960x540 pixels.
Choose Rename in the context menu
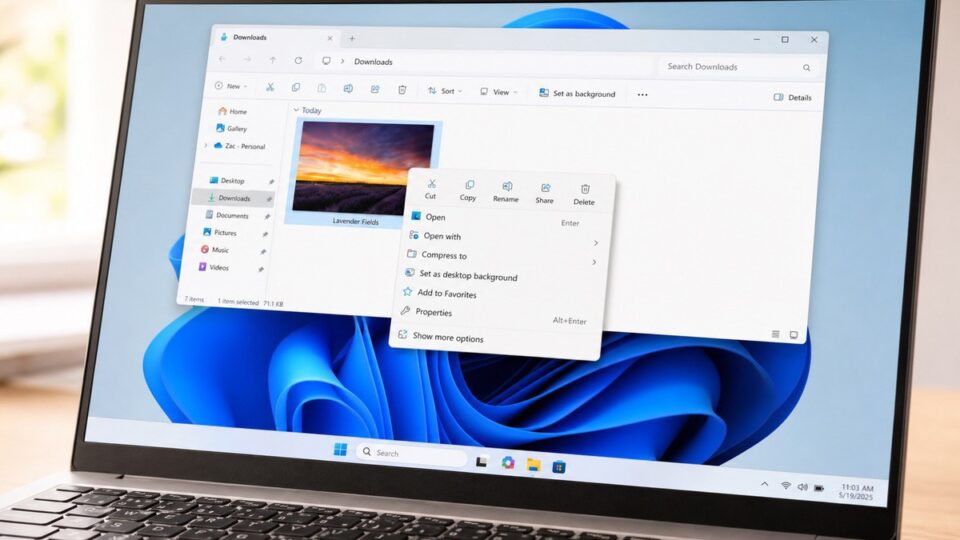click(506, 192)
